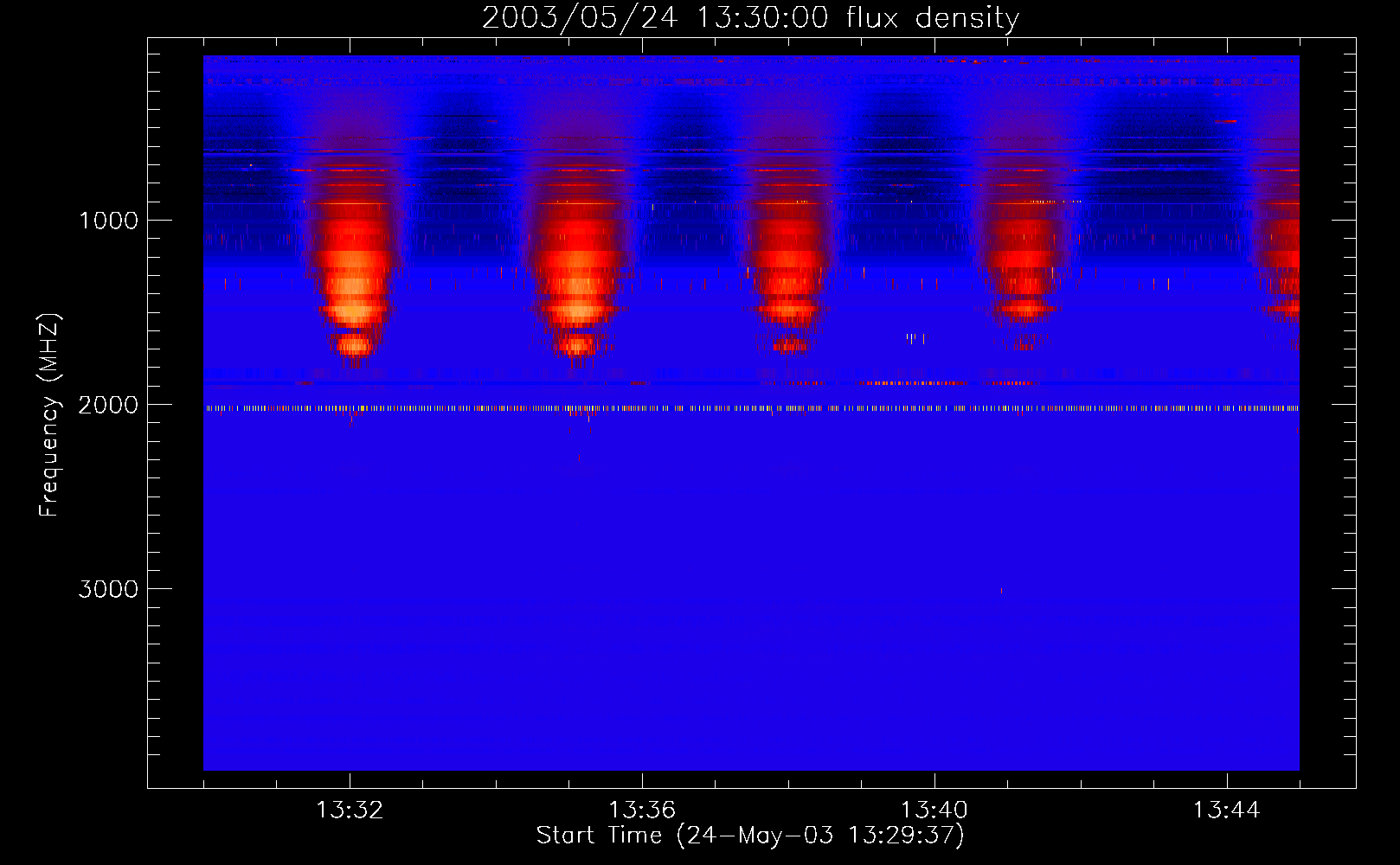Screen dimensions: 1400x865
Task: Click the '1000' frequency tick label
Action: click(x=108, y=221)
